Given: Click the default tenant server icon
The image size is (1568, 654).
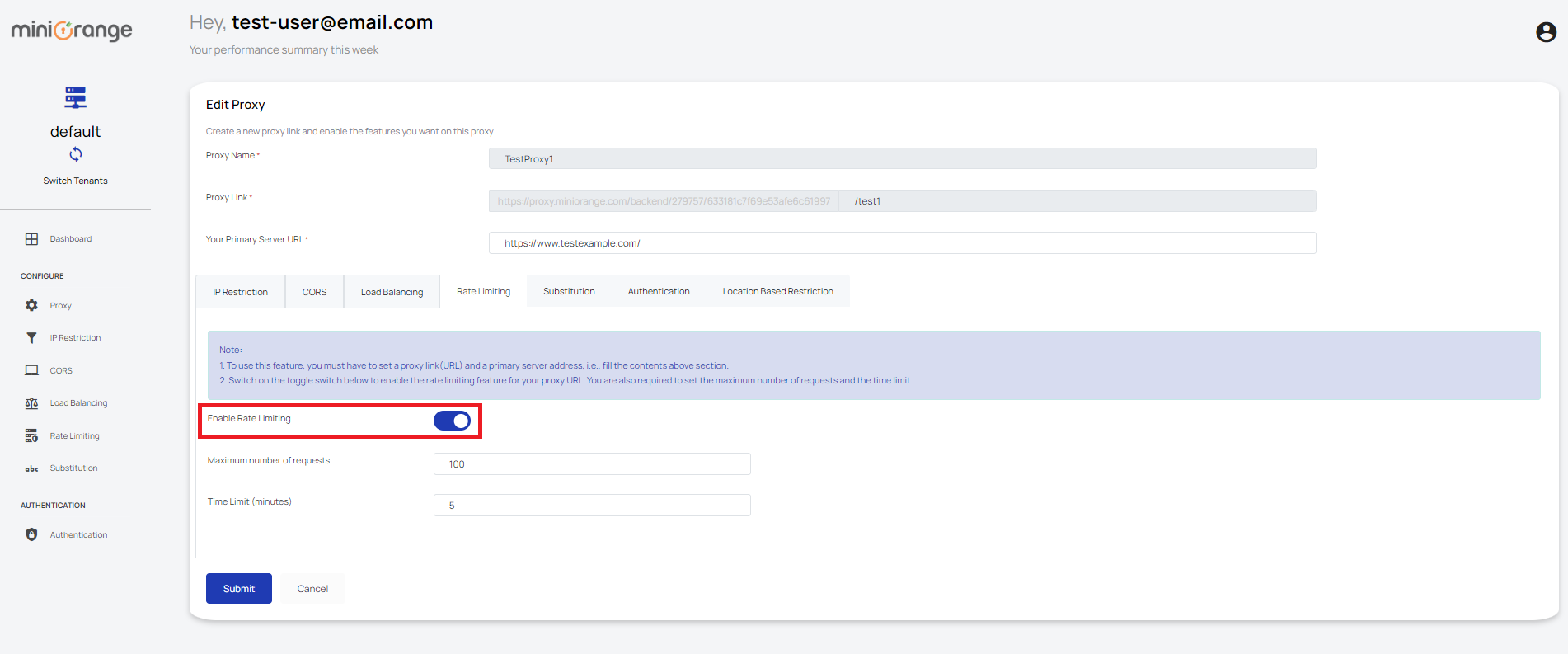Looking at the screenshot, I should coord(75,97).
